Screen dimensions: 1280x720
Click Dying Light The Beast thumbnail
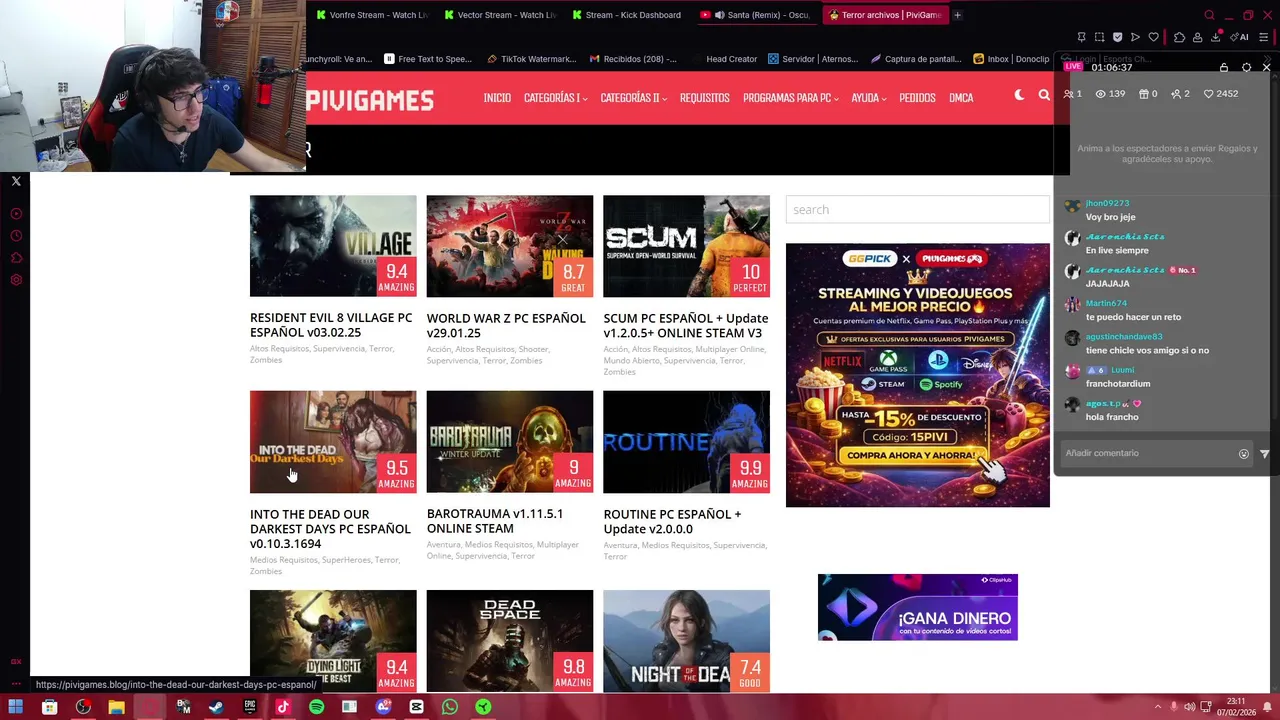pyautogui.click(x=333, y=640)
